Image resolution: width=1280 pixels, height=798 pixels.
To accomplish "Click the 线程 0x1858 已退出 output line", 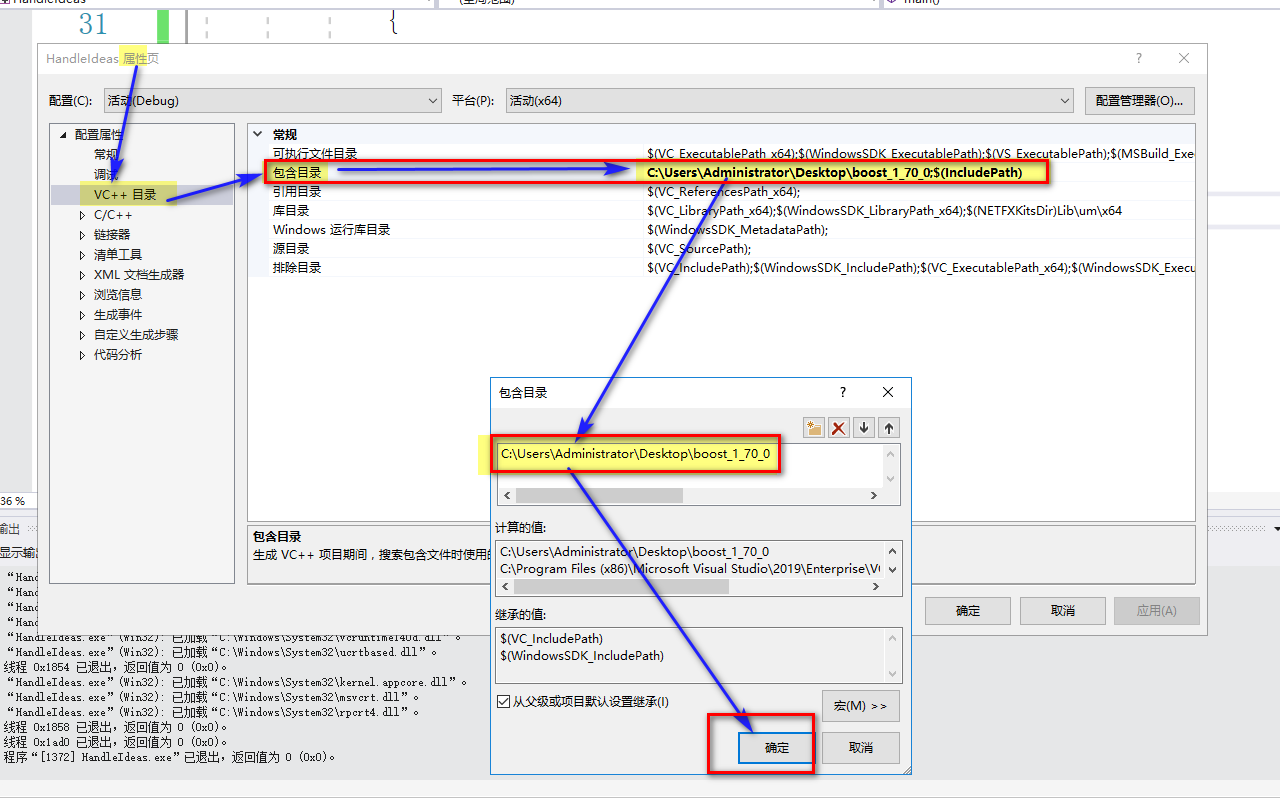I will tap(115, 727).
